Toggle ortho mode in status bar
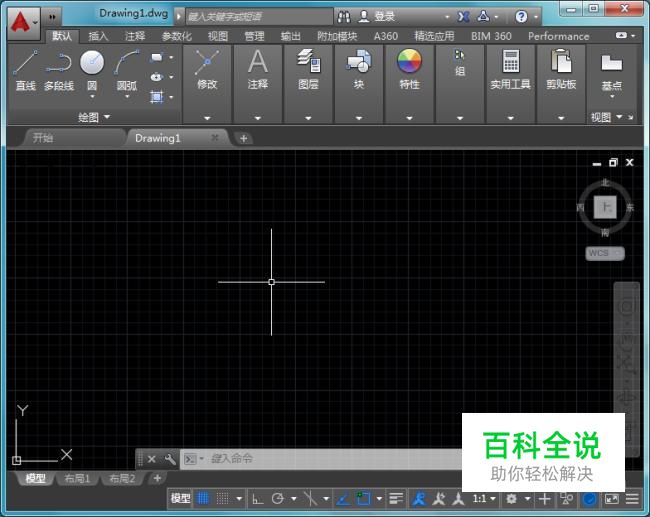The height and width of the screenshot is (517, 650). pos(257,499)
